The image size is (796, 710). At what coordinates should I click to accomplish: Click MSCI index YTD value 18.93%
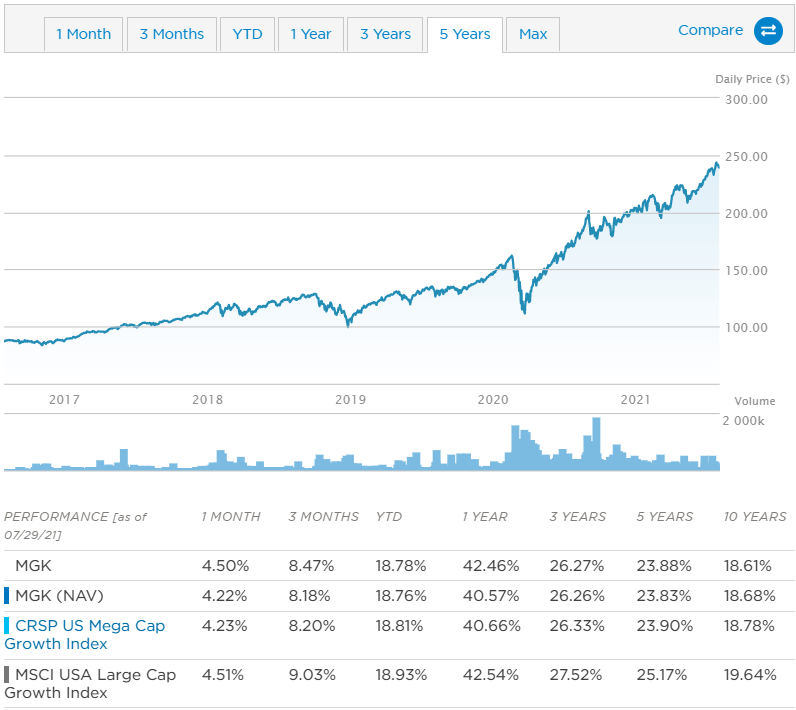[x=401, y=675]
